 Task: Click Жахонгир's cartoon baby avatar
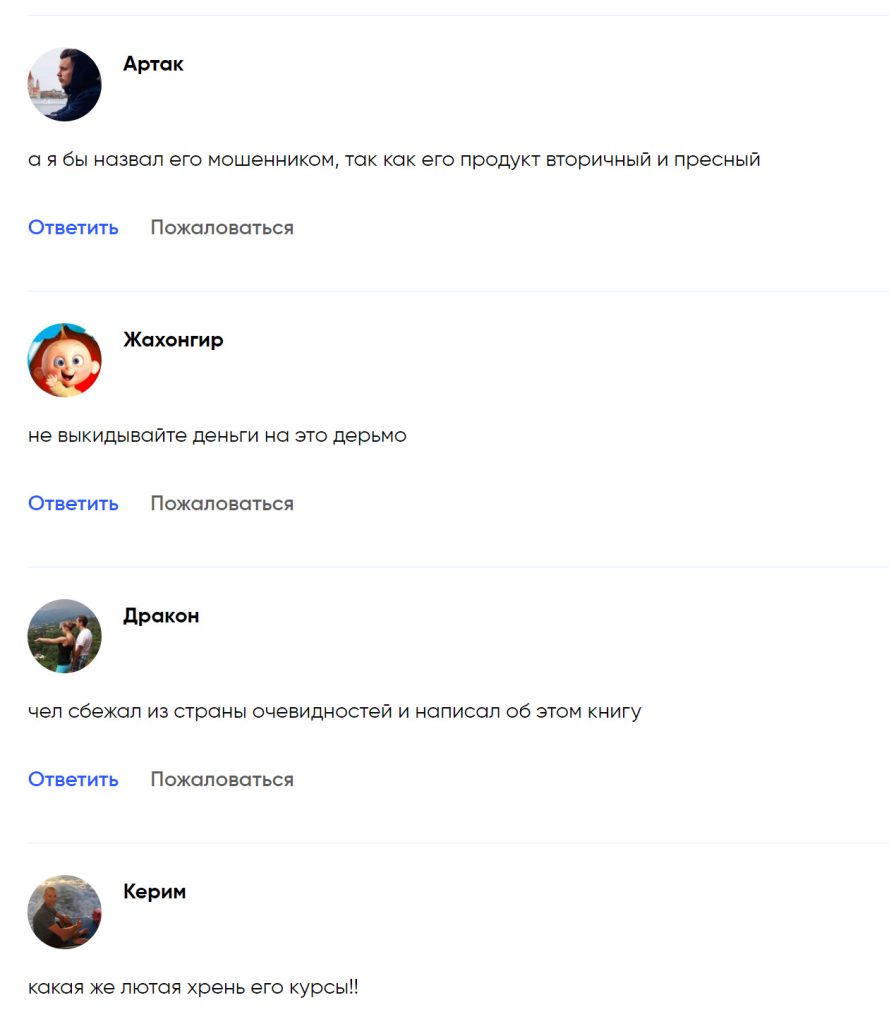[x=65, y=360]
